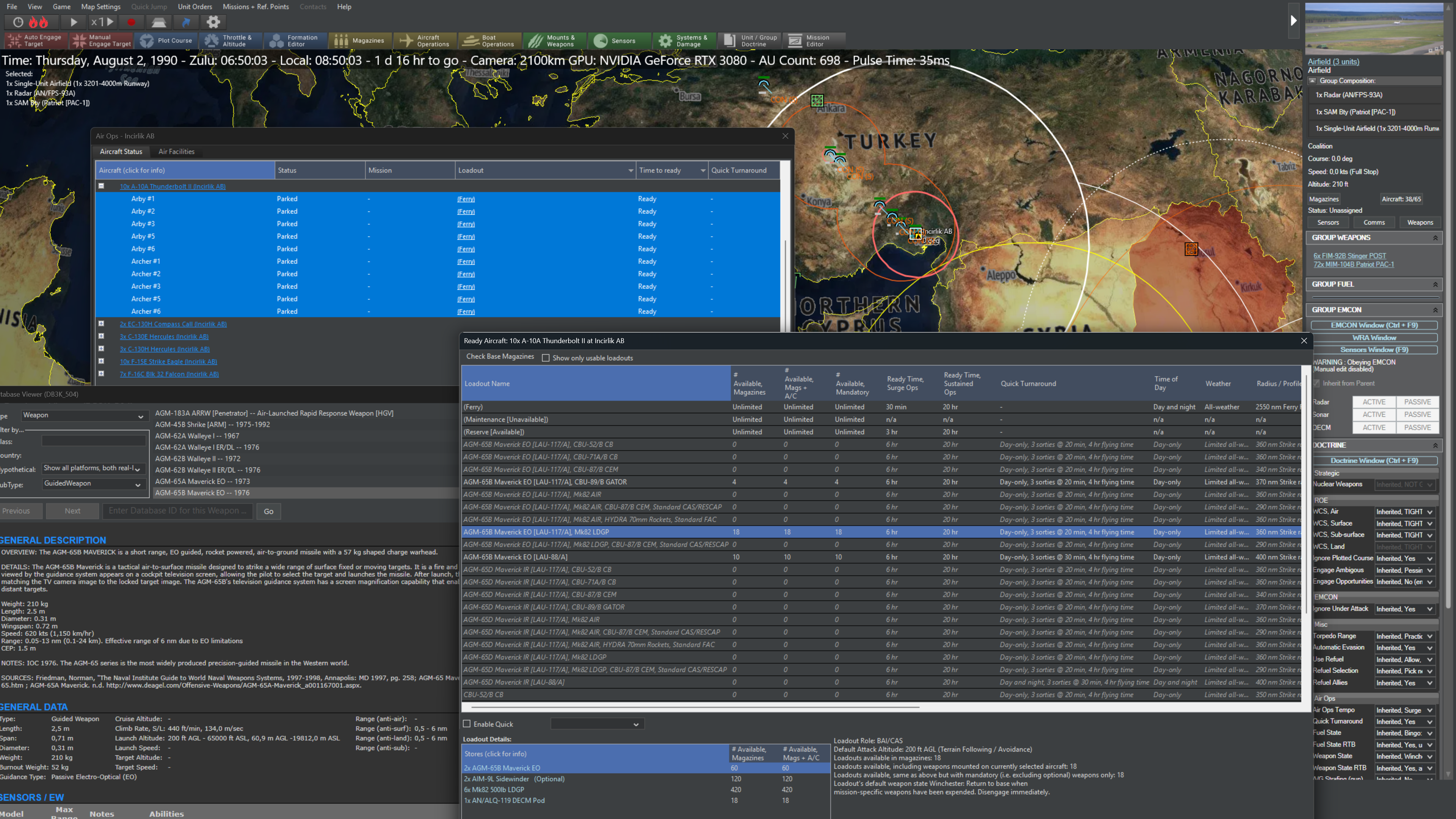Viewport: 1456px width, 819px height.
Task: Collapse the A-10A Thunderbolt II group
Action: tap(101, 186)
